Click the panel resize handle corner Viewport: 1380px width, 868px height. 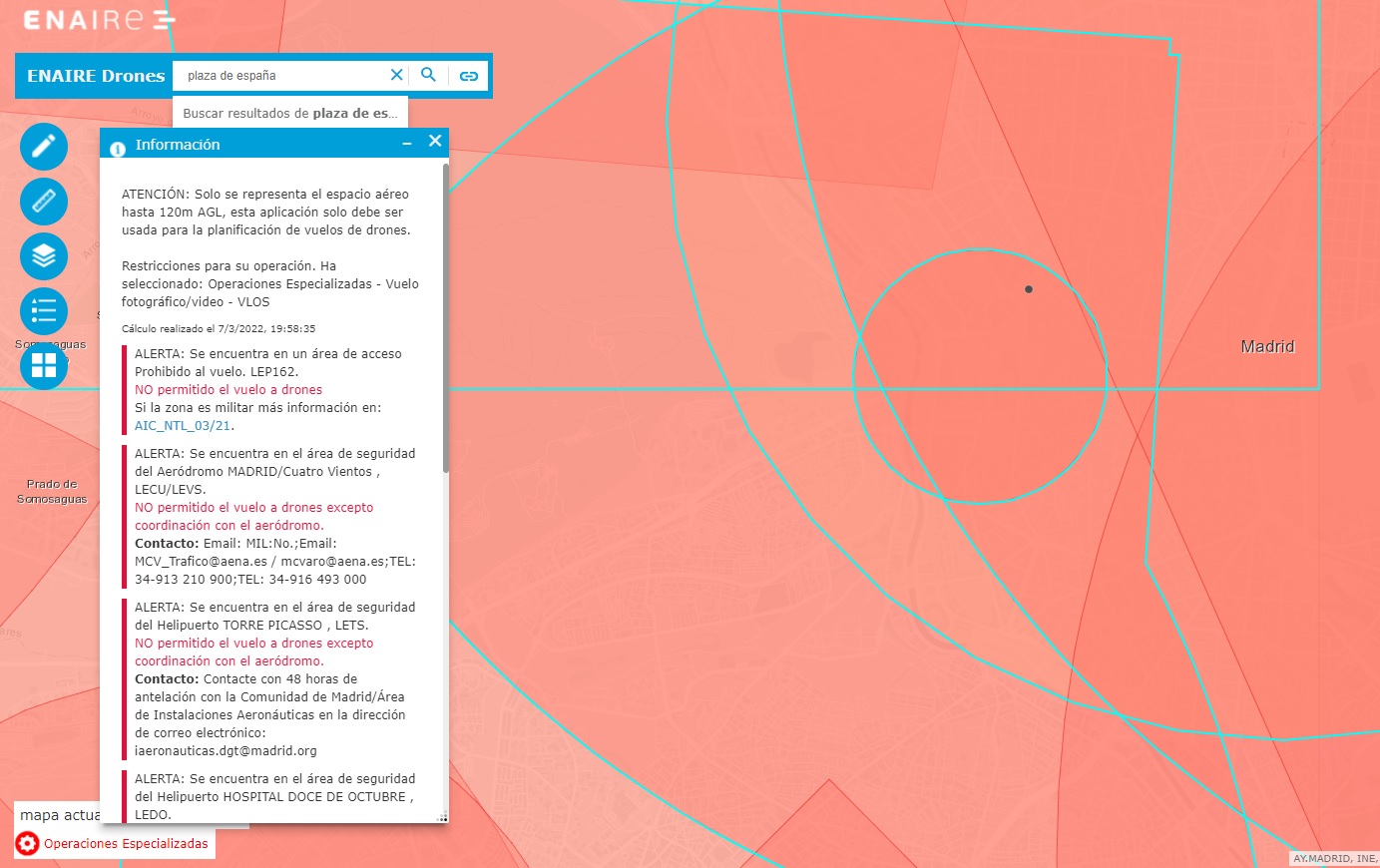pyautogui.click(x=443, y=818)
